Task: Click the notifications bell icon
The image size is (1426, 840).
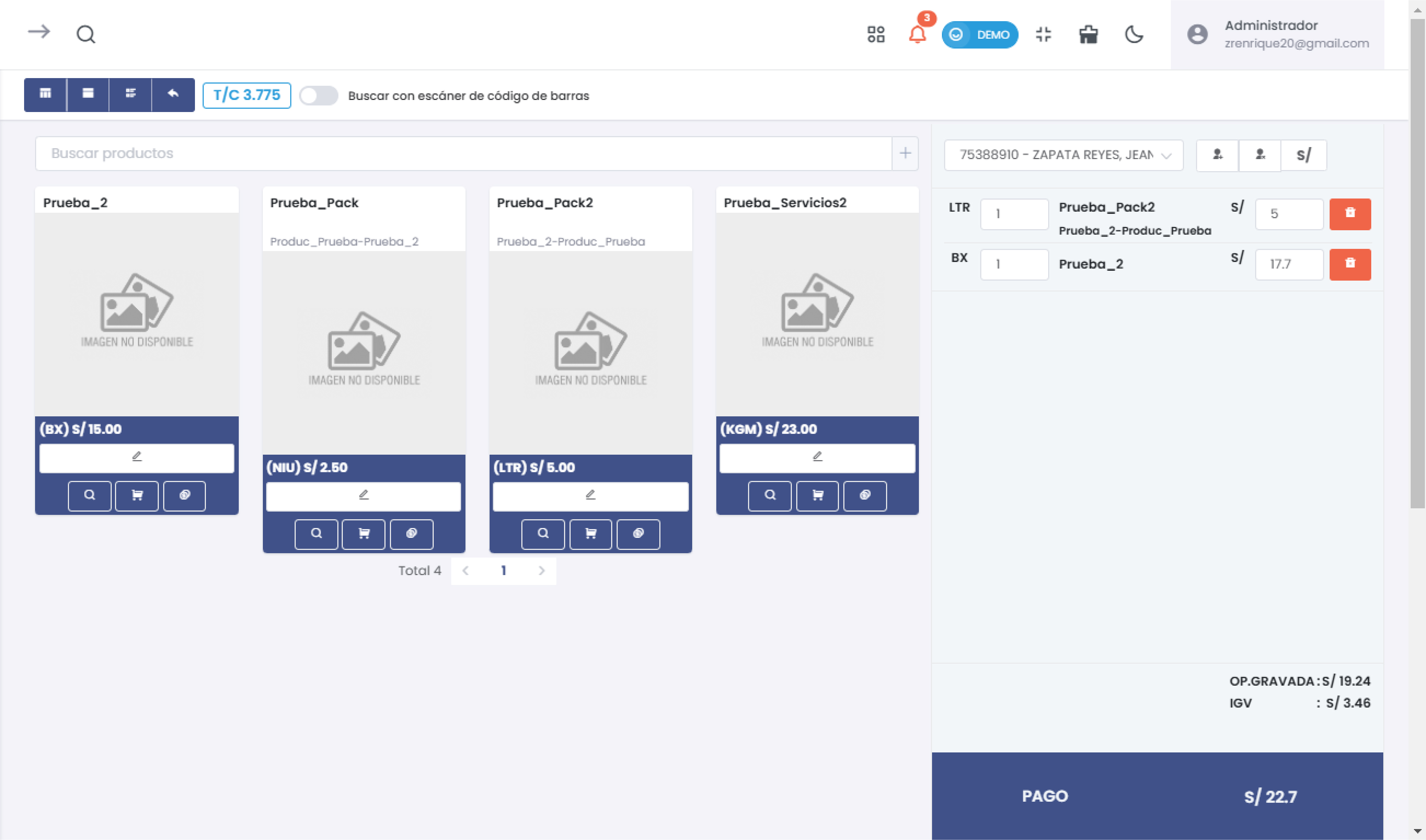Action: [x=917, y=35]
